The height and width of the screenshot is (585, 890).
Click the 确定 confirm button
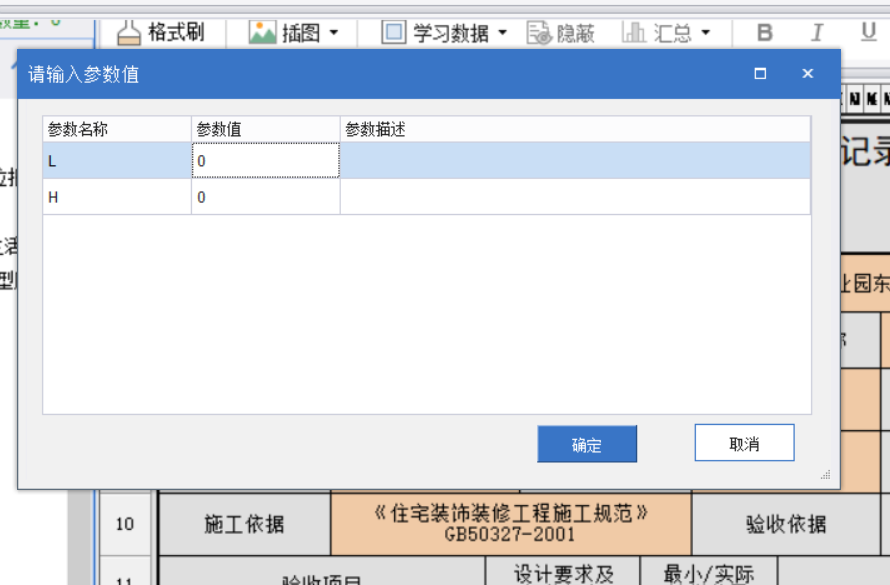[x=587, y=444]
